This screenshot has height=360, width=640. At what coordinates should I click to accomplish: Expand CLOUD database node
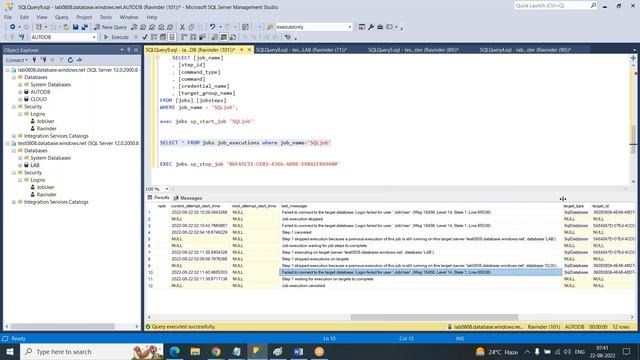pos(20,99)
